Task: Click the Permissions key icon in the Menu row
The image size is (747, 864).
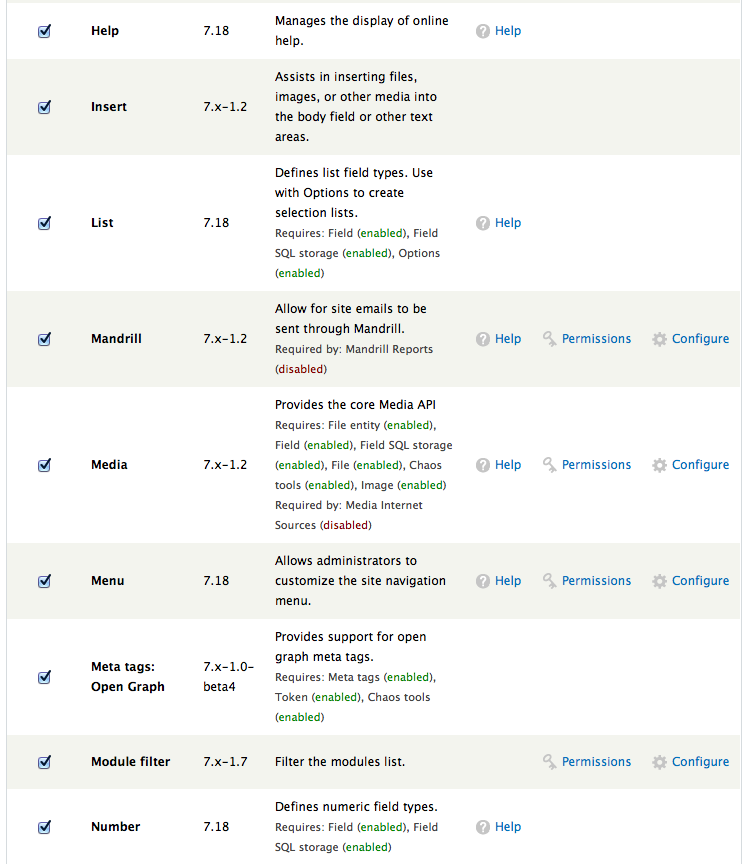Action: 551,581
